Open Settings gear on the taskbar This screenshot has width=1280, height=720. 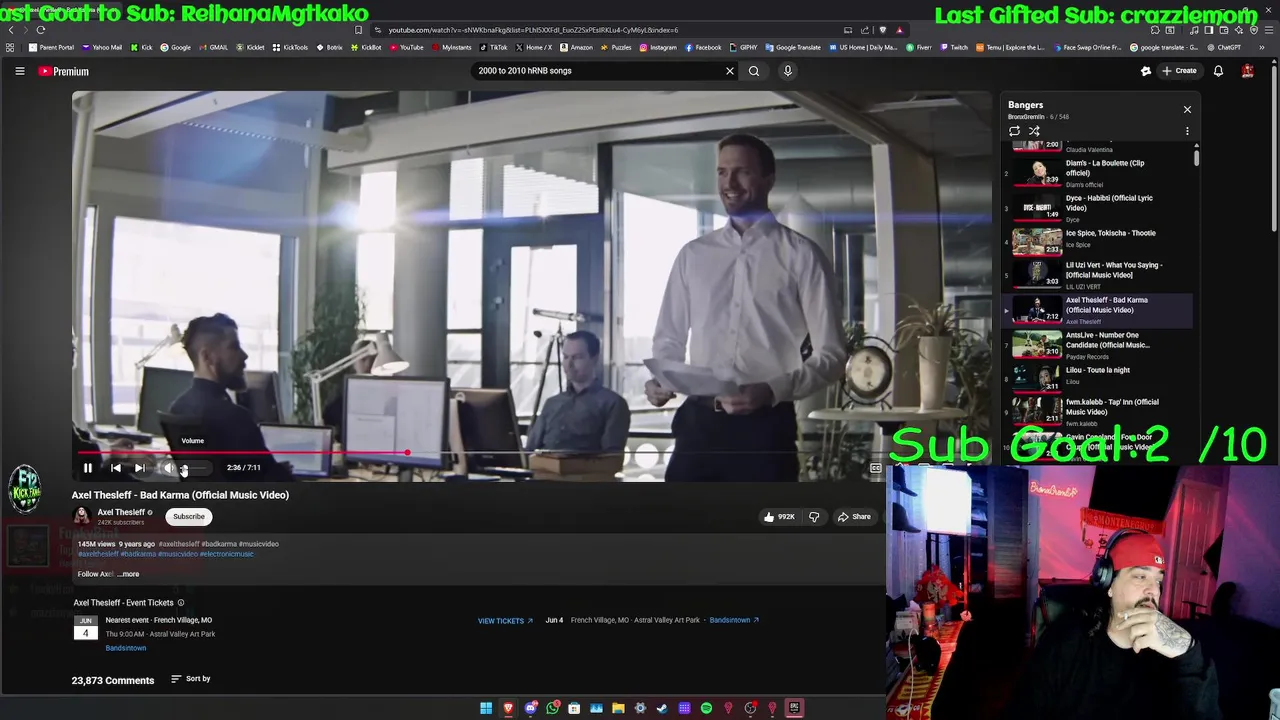tap(640, 708)
